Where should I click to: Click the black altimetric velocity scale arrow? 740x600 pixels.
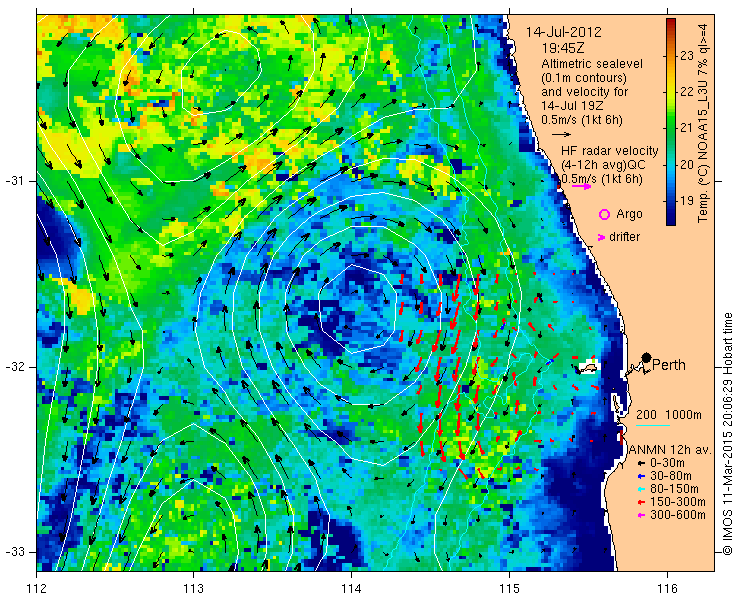point(561,135)
